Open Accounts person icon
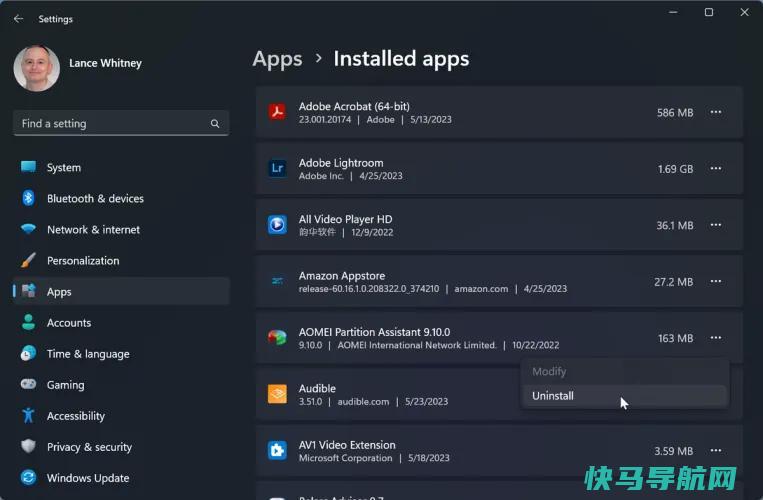763x500 pixels. [28, 322]
